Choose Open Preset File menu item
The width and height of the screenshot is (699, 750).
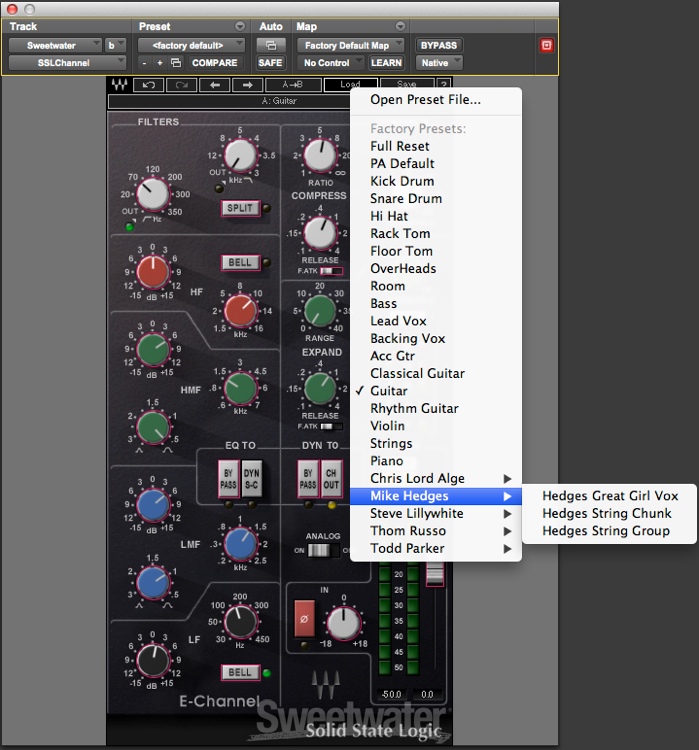[436, 99]
